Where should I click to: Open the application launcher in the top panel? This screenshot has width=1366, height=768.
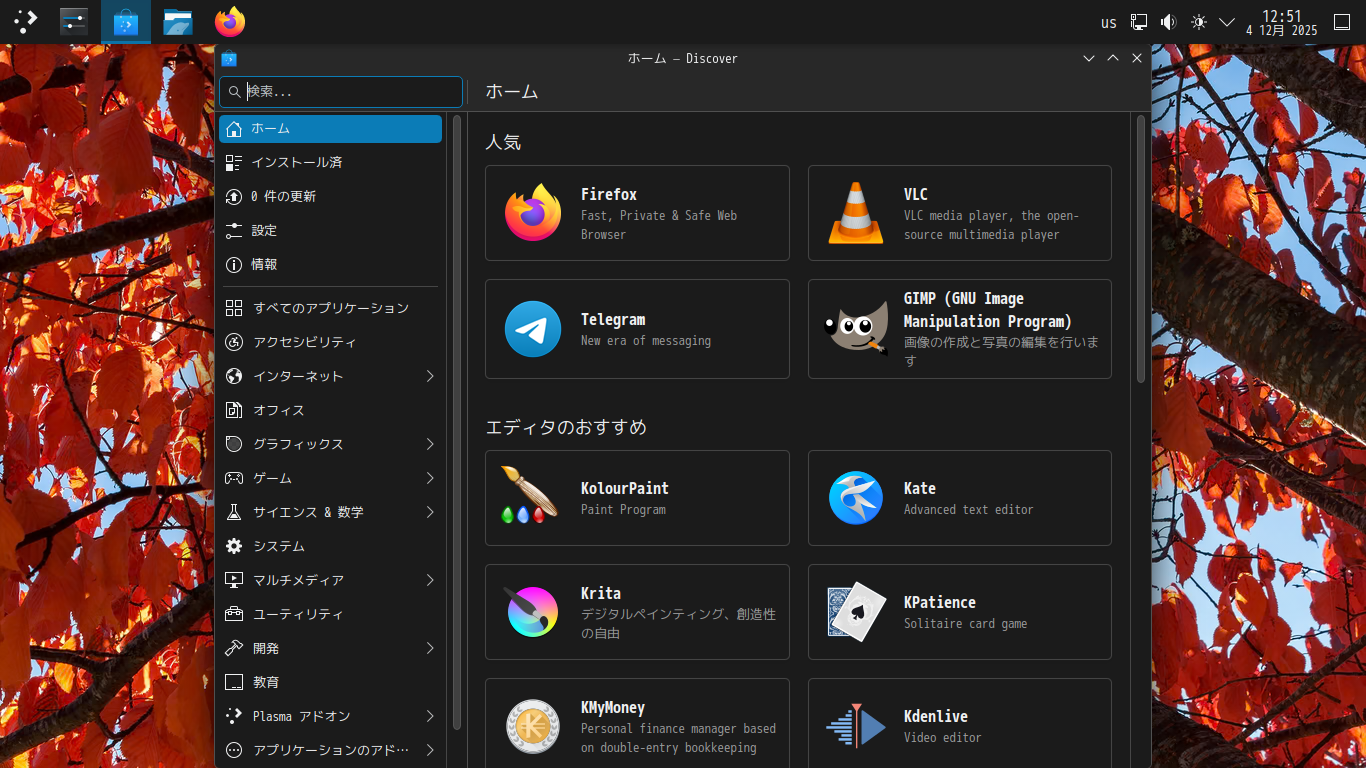[26, 21]
